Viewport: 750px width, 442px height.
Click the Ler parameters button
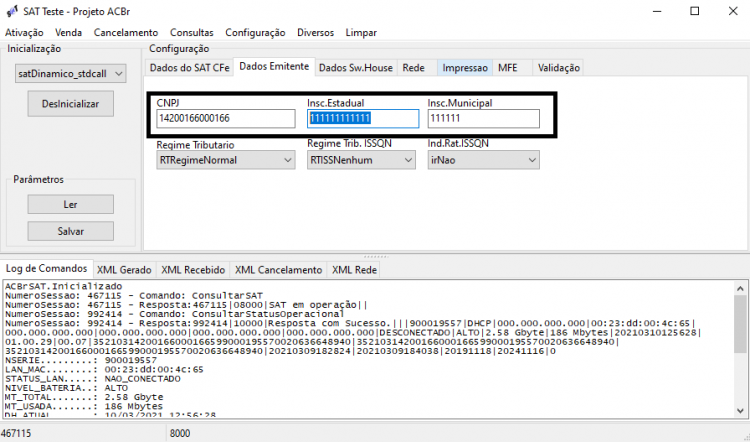pos(71,204)
